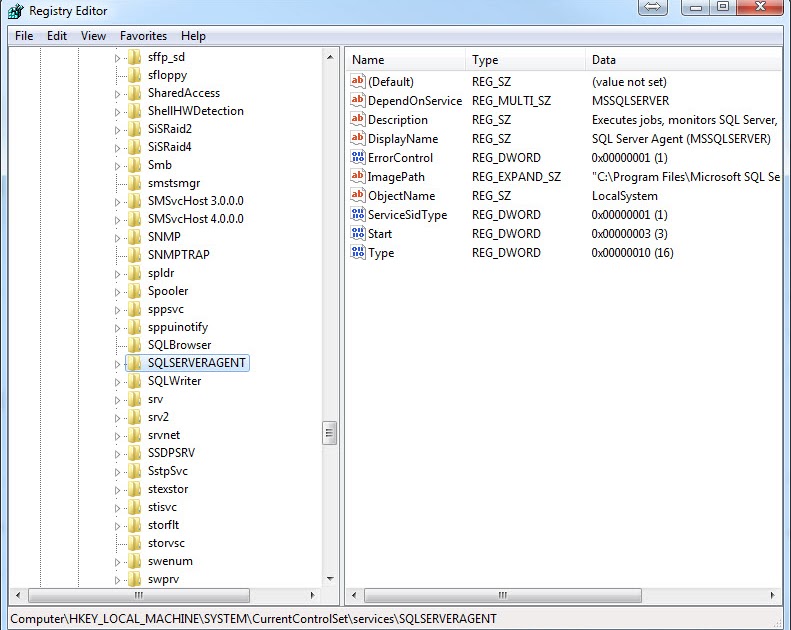Click the ImagePath value icon

click(x=358, y=176)
